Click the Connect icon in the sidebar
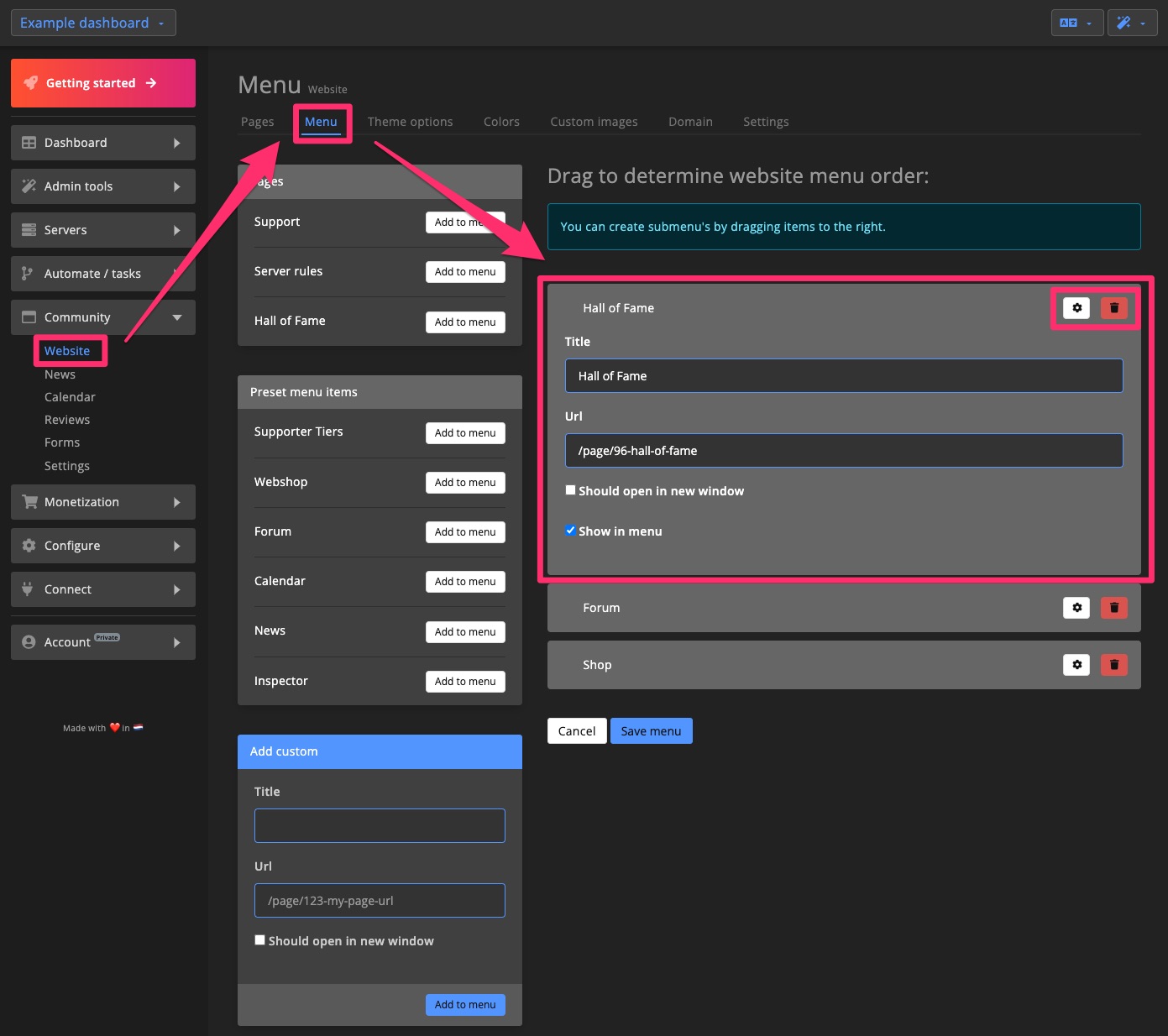This screenshot has height=1036, width=1168. point(29,589)
